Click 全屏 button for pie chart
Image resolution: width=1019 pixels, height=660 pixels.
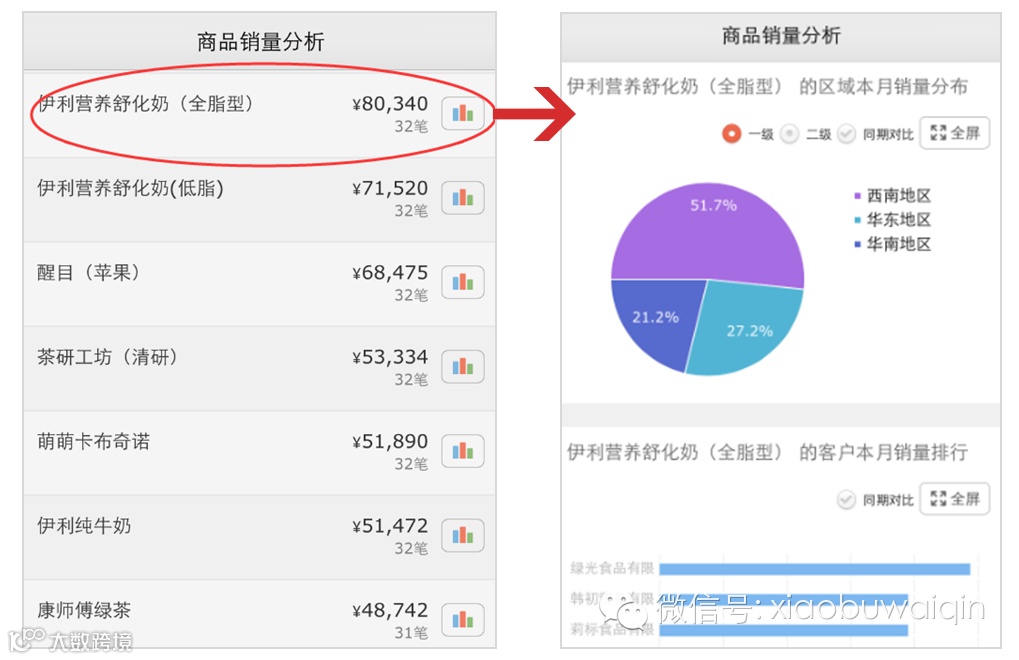955,133
